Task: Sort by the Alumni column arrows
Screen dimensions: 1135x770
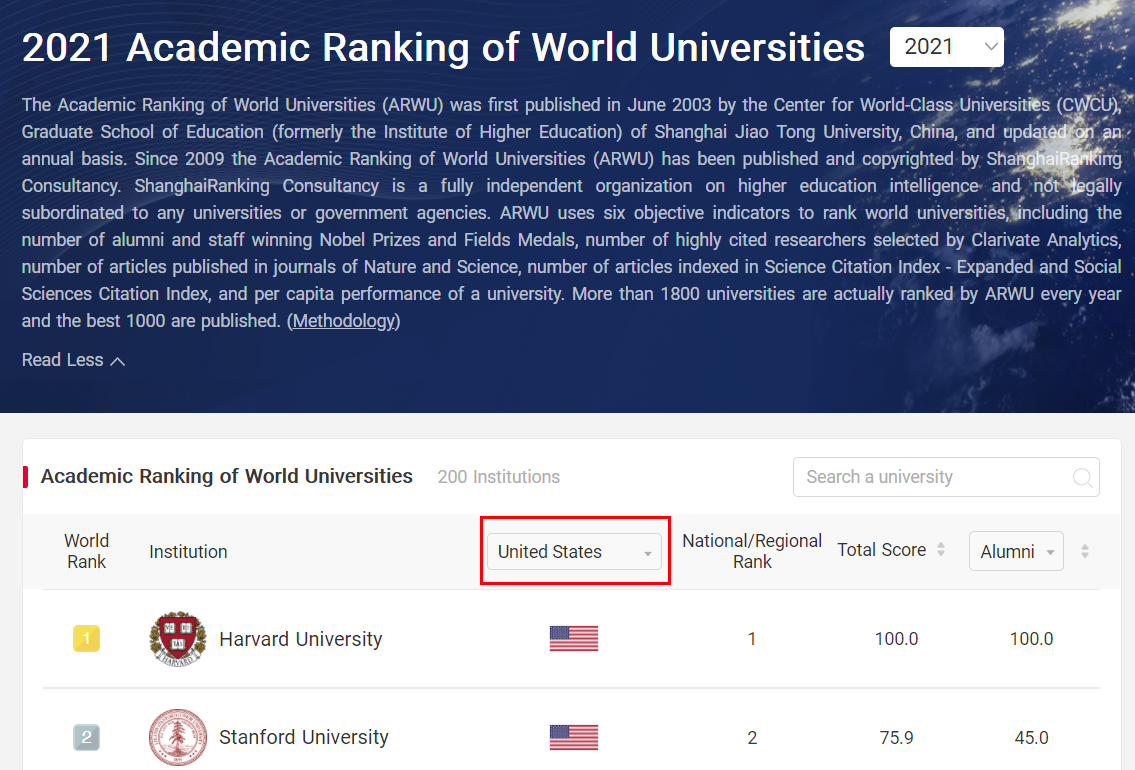Action: pos(1084,551)
